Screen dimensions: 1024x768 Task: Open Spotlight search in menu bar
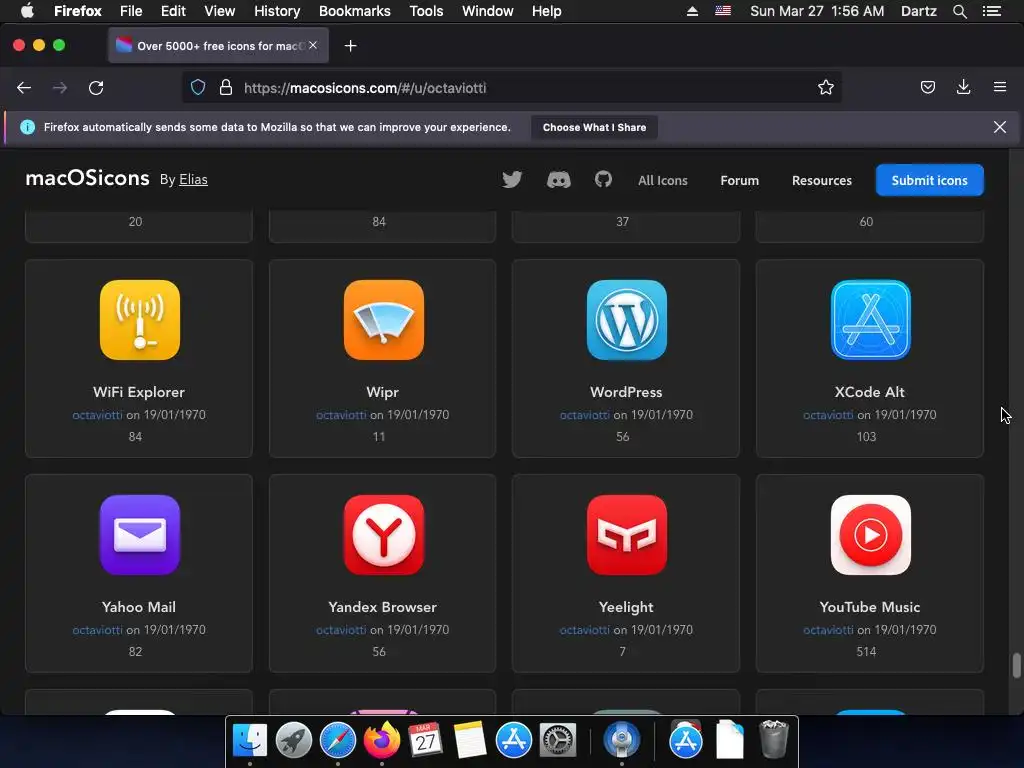tap(959, 11)
